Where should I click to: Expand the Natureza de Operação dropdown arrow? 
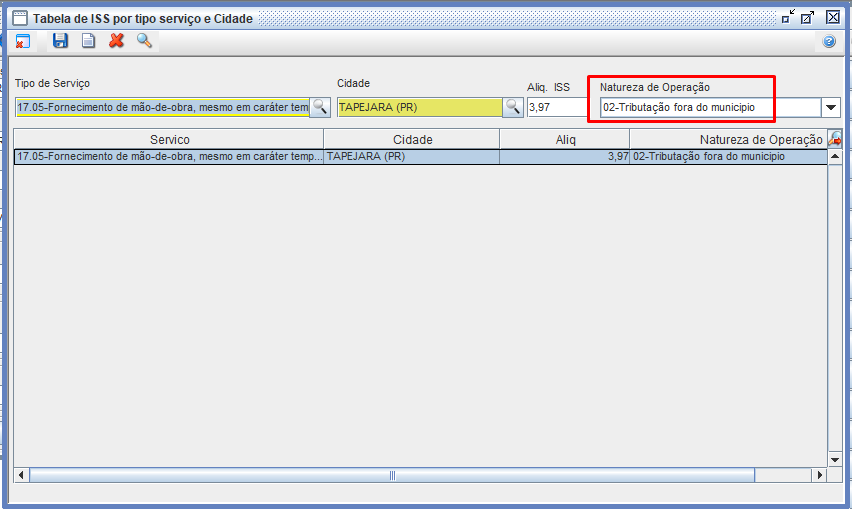point(831,107)
